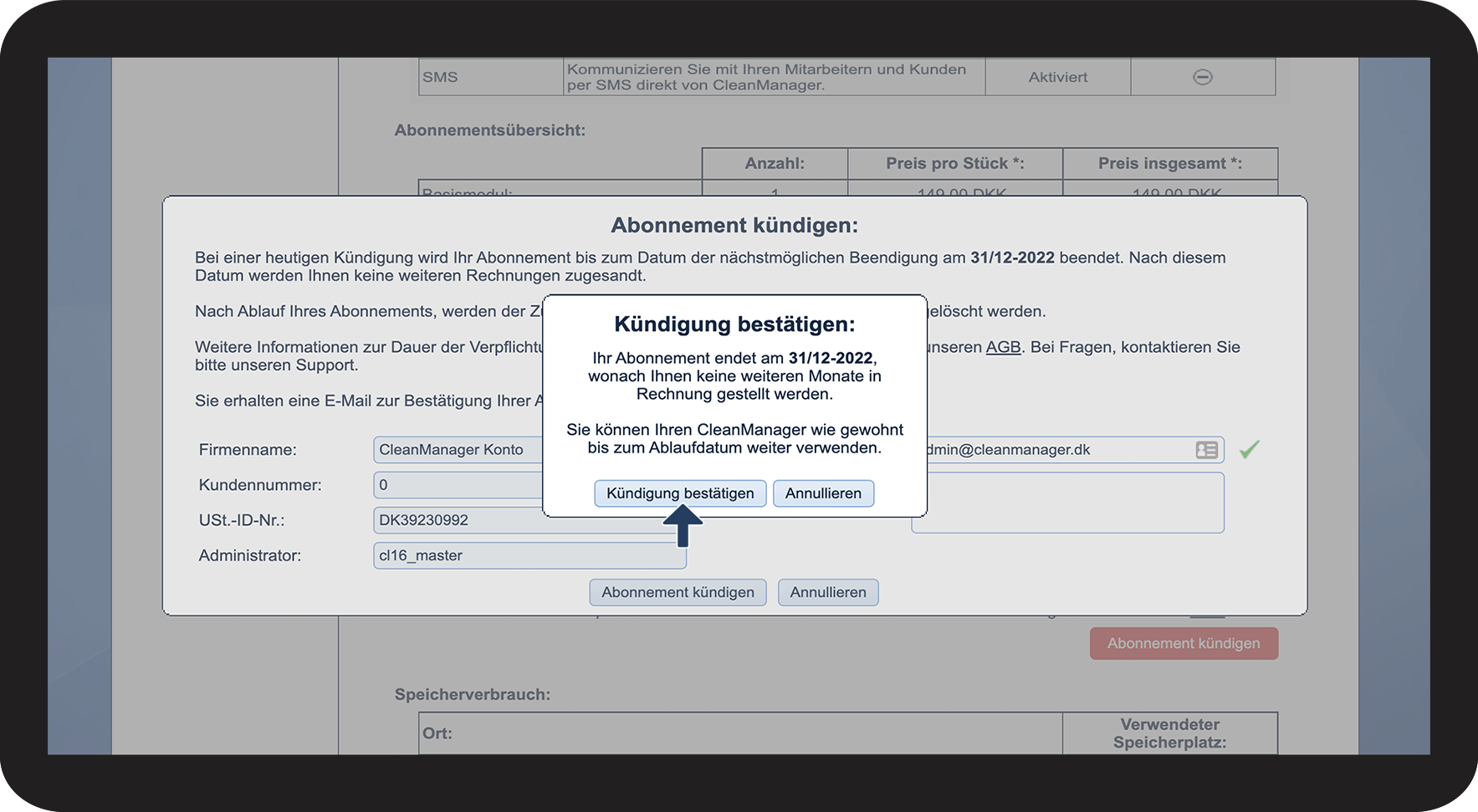The width and height of the screenshot is (1478, 812).
Task: Click the Aktiviert status in SMS row
Action: click(1057, 77)
